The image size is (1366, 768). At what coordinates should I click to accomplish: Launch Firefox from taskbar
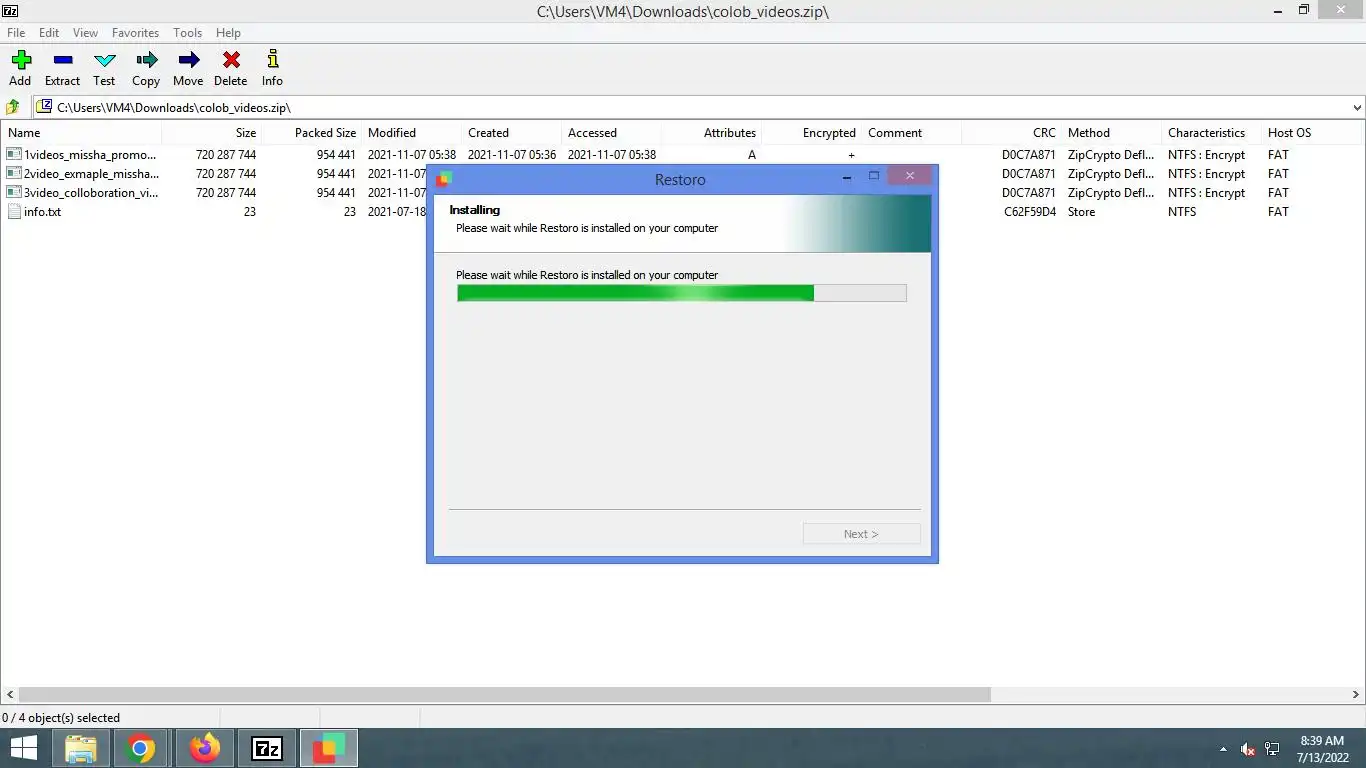click(205, 748)
